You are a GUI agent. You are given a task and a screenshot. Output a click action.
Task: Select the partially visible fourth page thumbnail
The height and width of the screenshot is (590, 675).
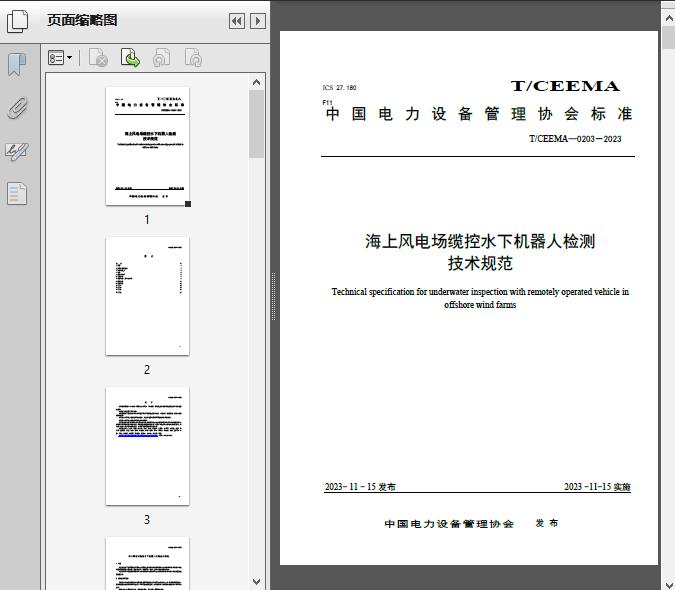point(147,563)
